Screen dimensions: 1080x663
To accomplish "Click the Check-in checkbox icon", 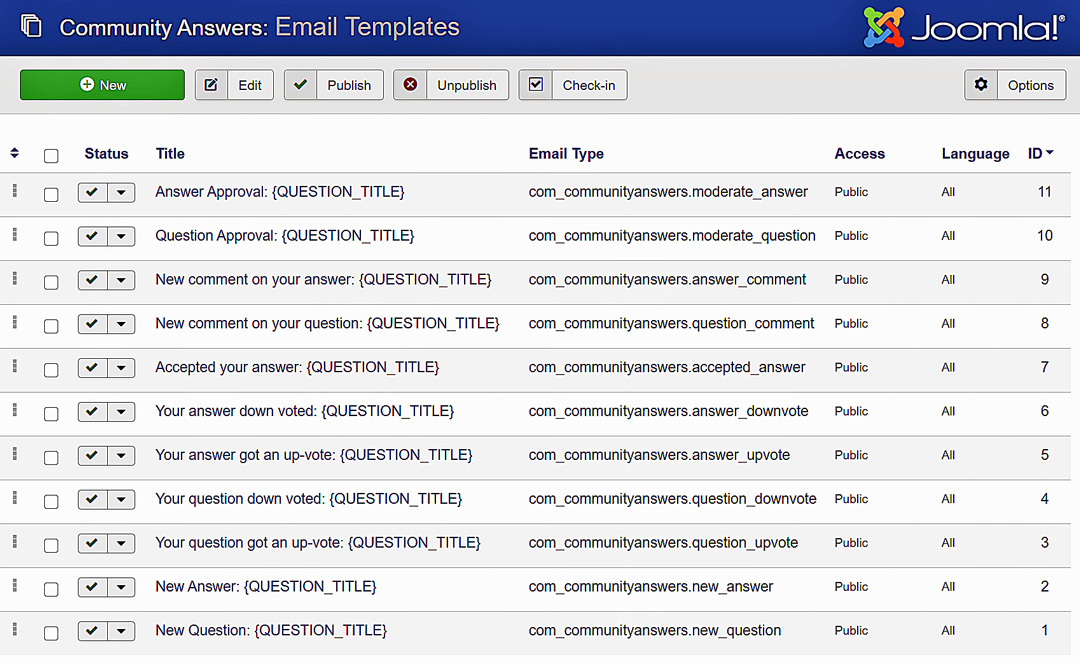I will pyautogui.click(x=536, y=85).
